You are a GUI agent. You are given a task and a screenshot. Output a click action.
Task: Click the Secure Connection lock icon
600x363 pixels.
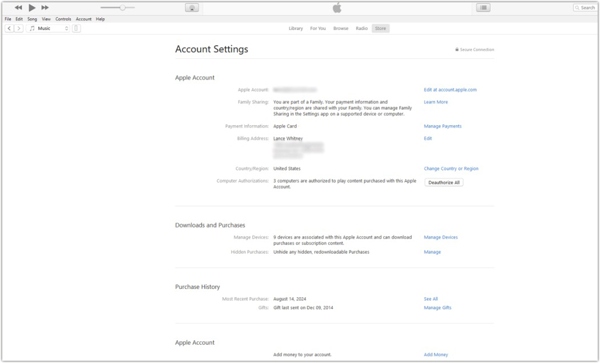[457, 49]
